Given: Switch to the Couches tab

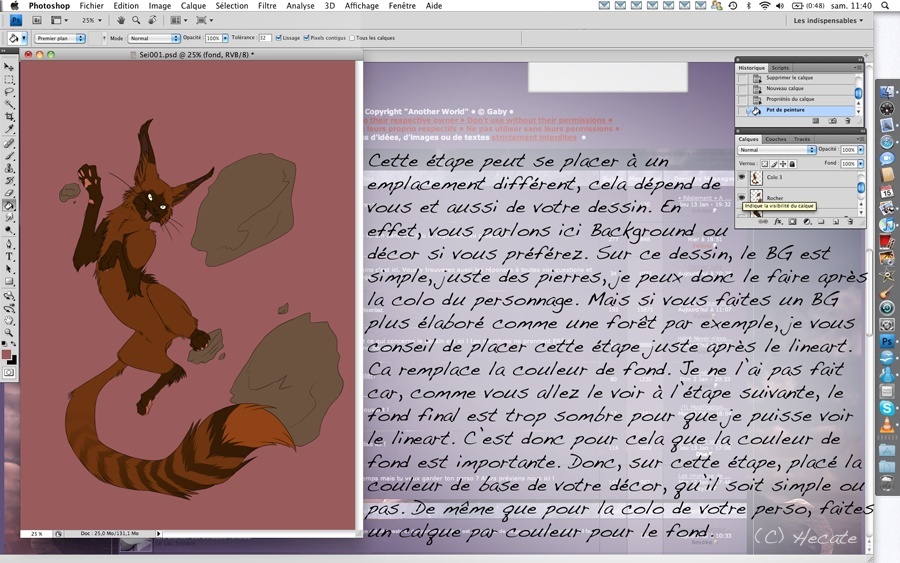Looking at the screenshot, I should [x=775, y=139].
